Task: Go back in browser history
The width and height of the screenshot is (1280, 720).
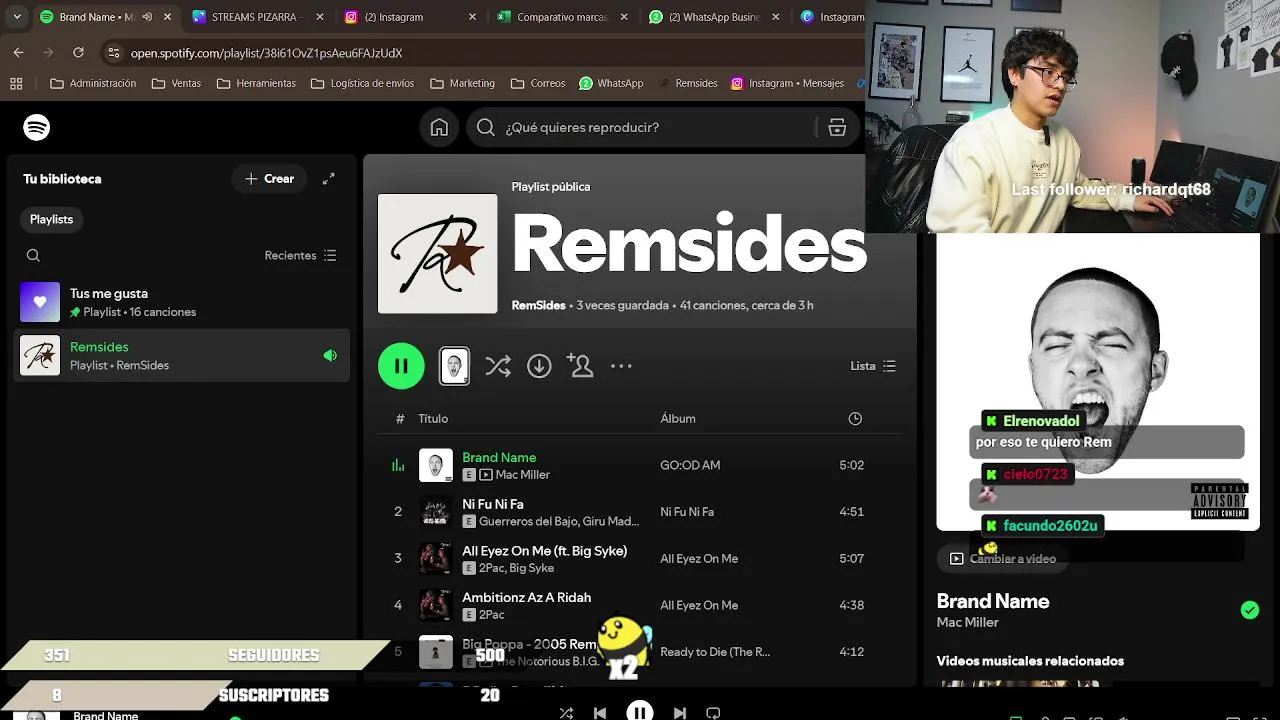Action: tap(19, 52)
